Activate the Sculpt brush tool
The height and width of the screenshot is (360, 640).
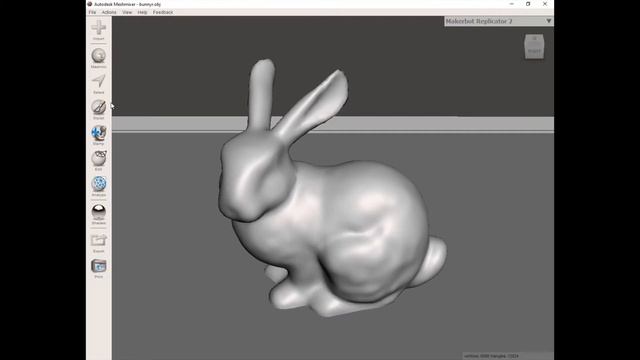98,107
